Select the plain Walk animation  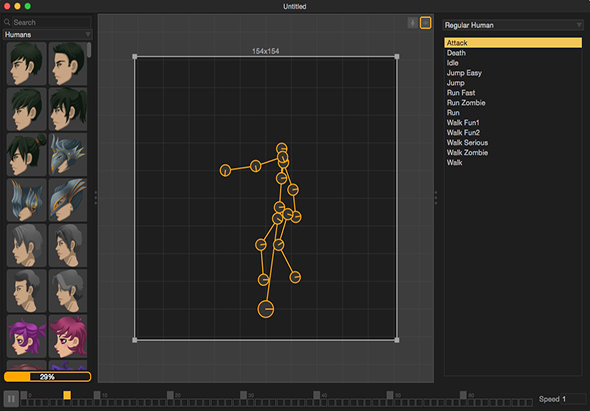click(513, 163)
